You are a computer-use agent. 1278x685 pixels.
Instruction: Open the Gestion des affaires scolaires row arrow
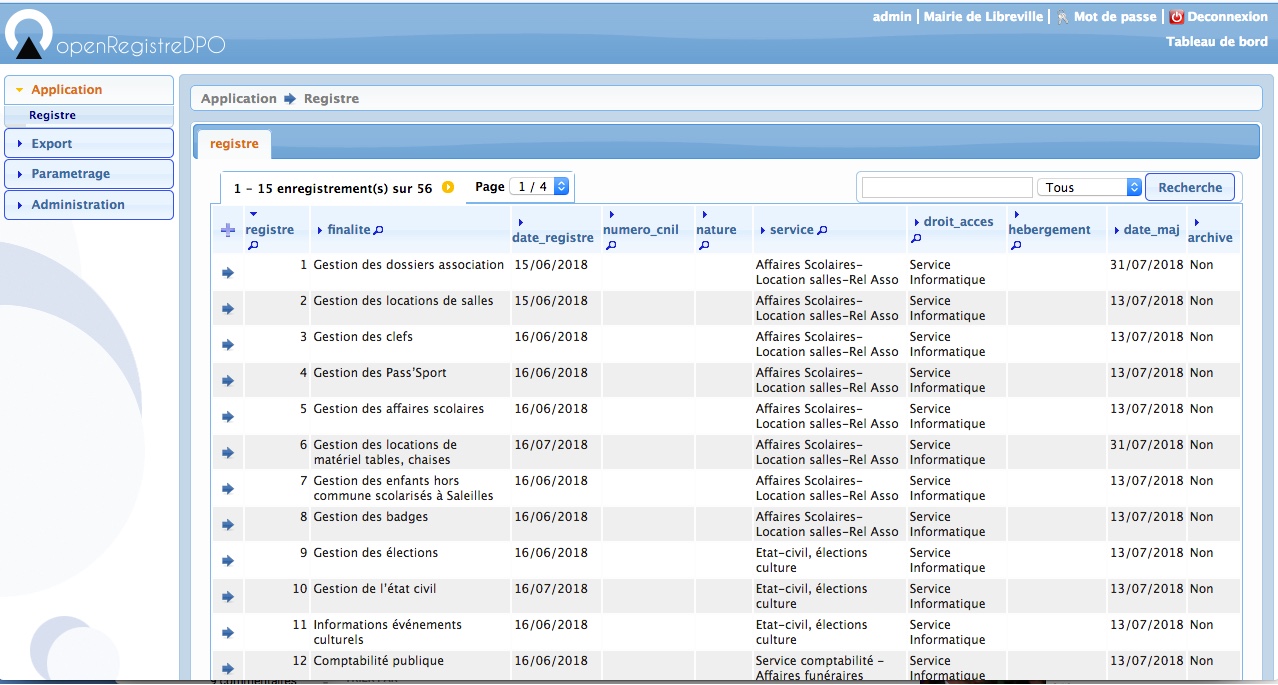[228, 417]
